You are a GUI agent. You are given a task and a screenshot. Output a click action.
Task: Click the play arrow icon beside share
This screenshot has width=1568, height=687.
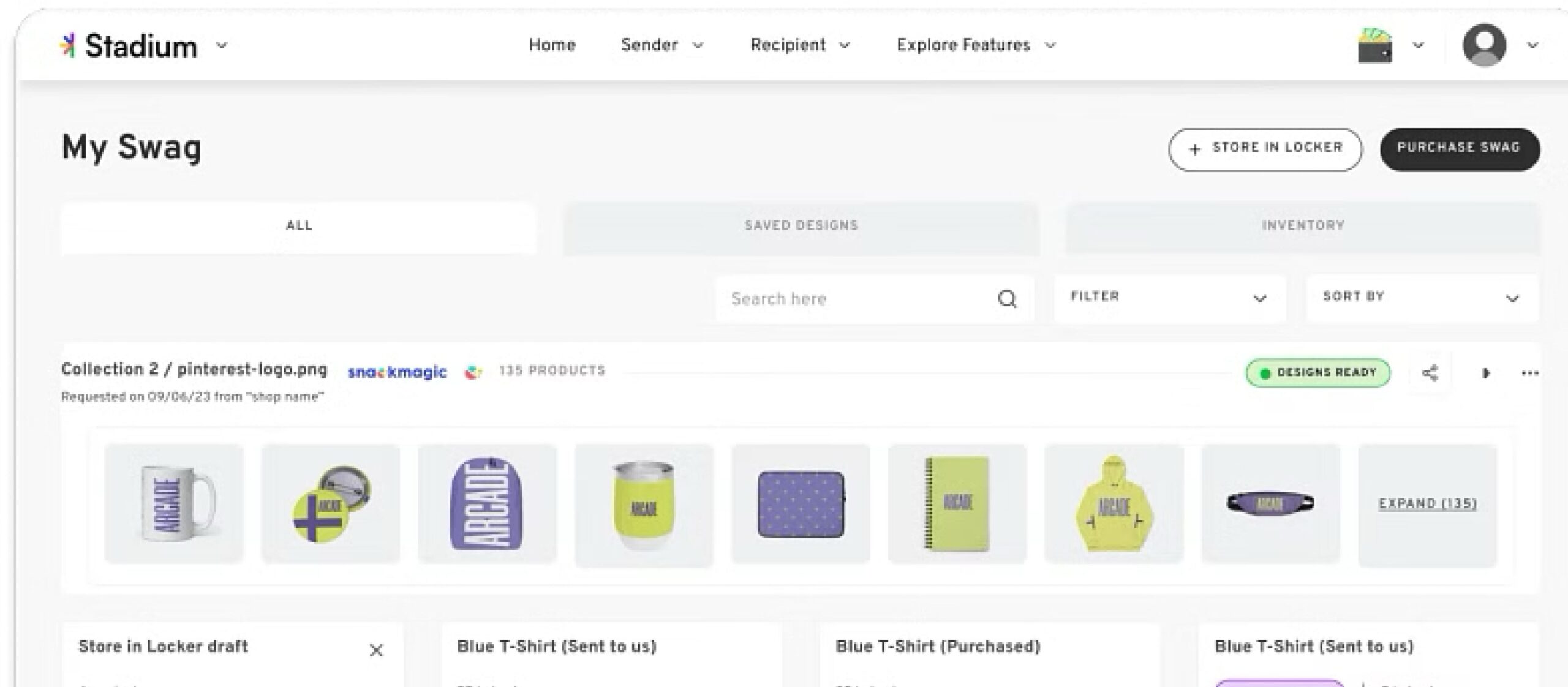(1485, 373)
